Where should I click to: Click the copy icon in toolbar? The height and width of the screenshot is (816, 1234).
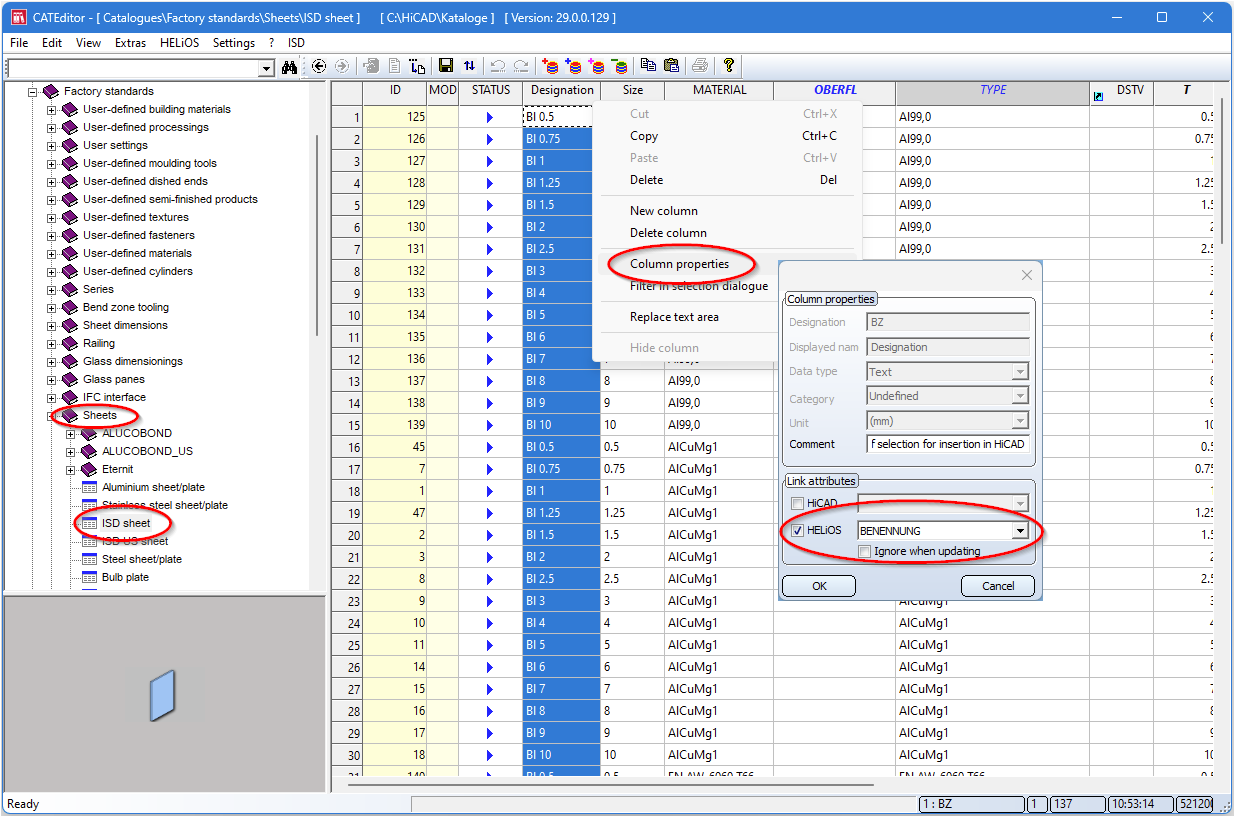click(x=648, y=66)
